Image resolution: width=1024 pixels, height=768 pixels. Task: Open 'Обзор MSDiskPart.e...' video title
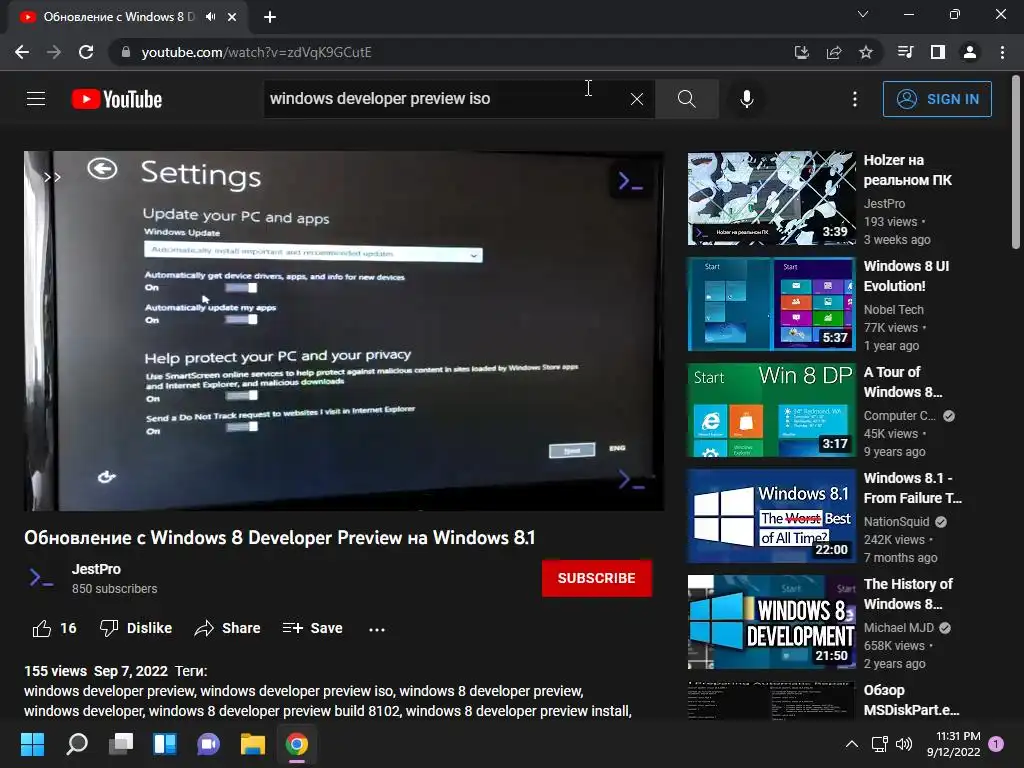(x=912, y=699)
